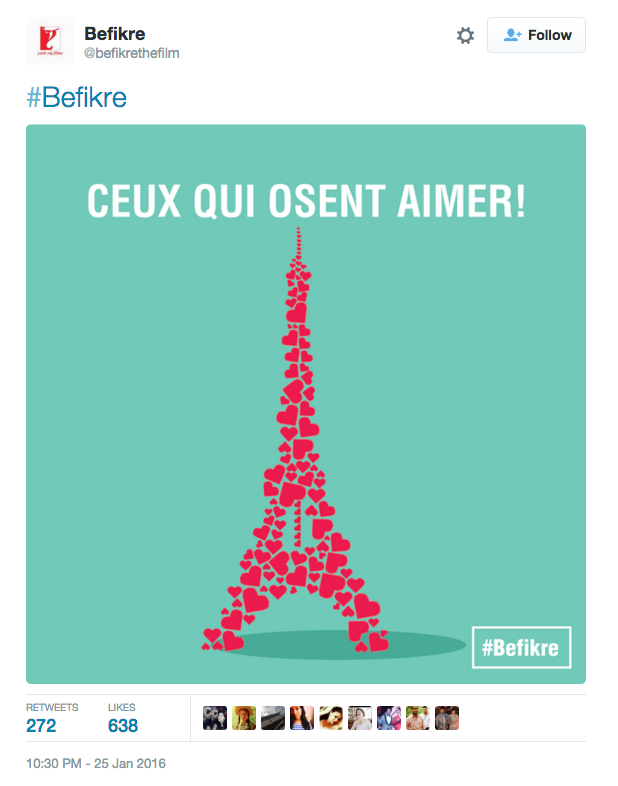View the 638 likes list

click(x=123, y=725)
